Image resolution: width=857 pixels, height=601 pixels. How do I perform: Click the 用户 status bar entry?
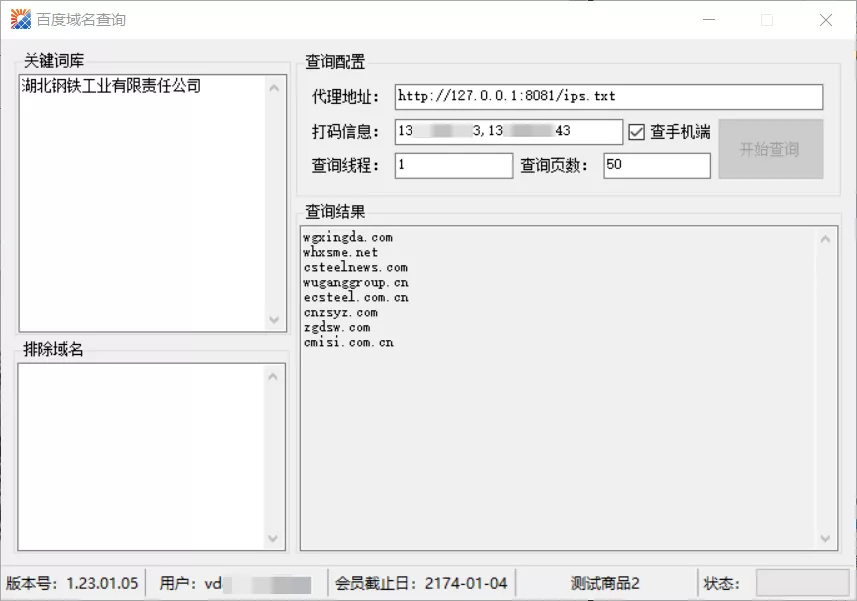(235, 584)
